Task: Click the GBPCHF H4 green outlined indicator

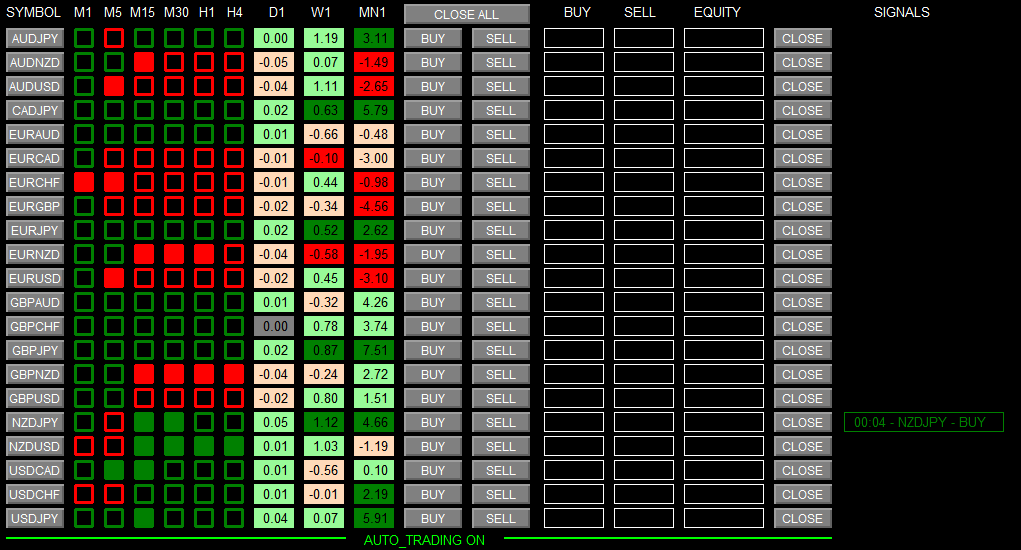Action: [x=234, y=326]
